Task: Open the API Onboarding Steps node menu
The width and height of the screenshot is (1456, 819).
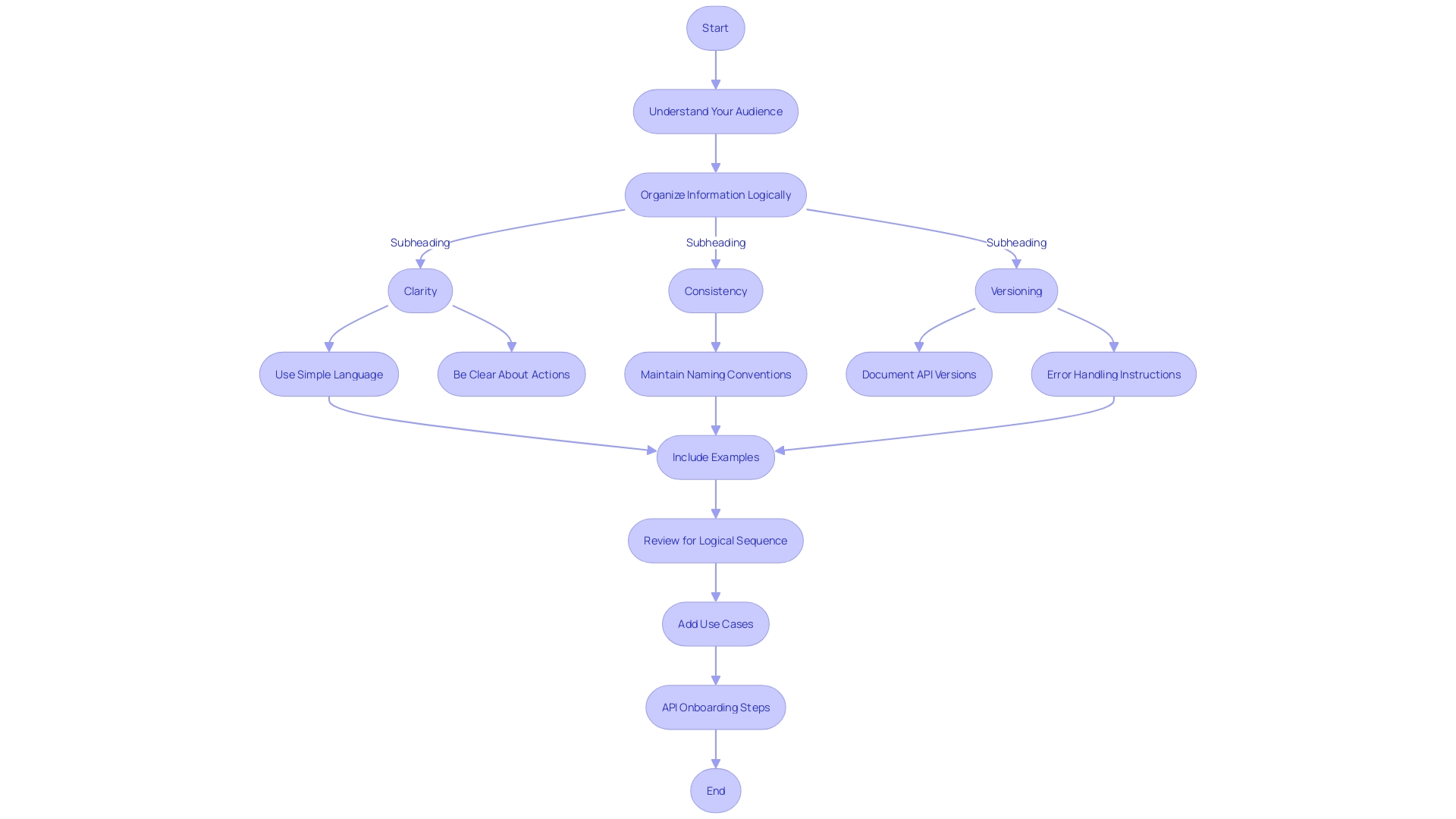Action: pyautogui.click(x=716, y=707)
